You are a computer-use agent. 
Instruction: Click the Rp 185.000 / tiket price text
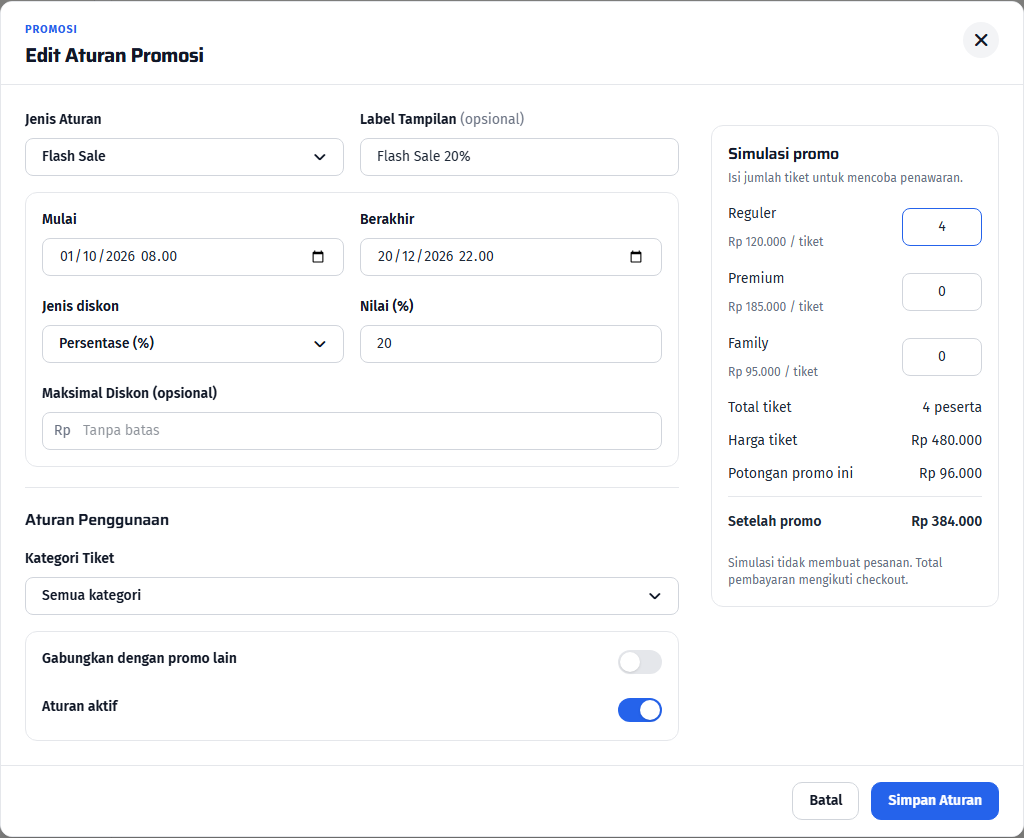pyautogui.click(x=776, y=307)
